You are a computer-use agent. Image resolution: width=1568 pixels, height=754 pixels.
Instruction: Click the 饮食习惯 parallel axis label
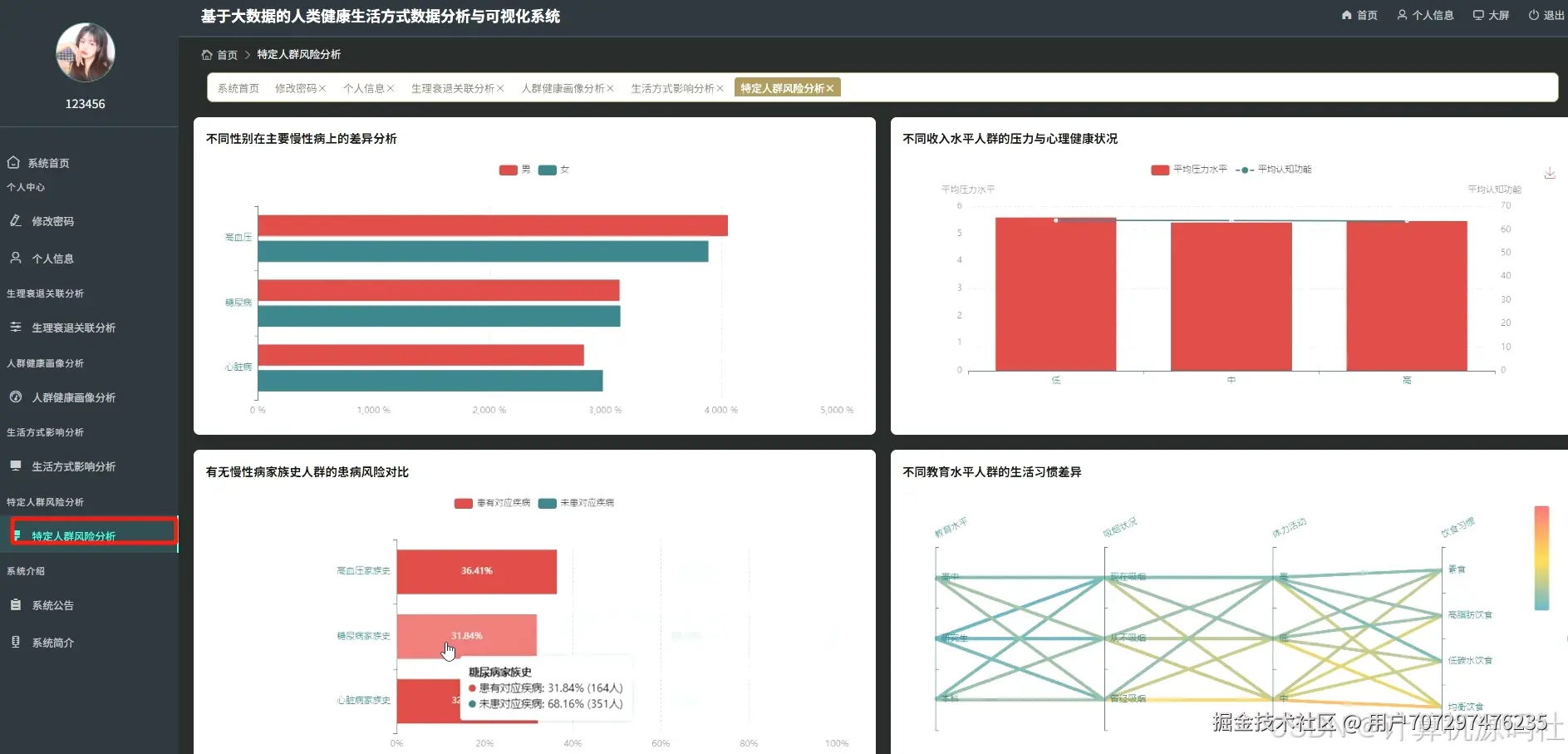pos(1458,527)
